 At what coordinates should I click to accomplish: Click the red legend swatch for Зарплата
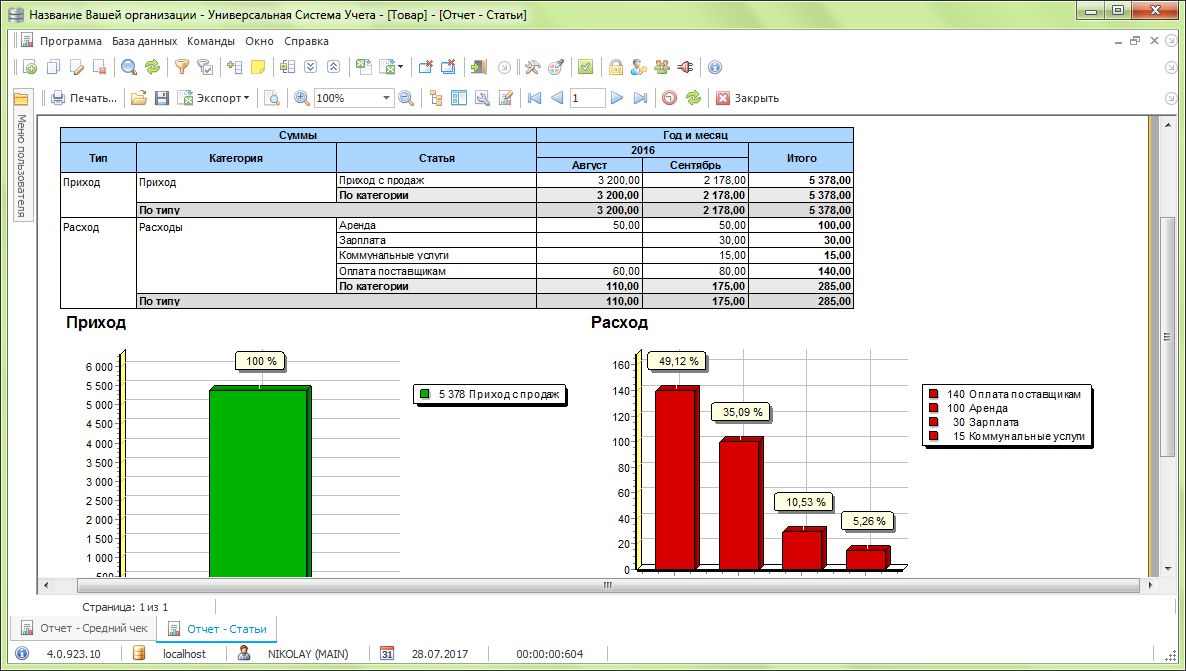coord(933,422)
